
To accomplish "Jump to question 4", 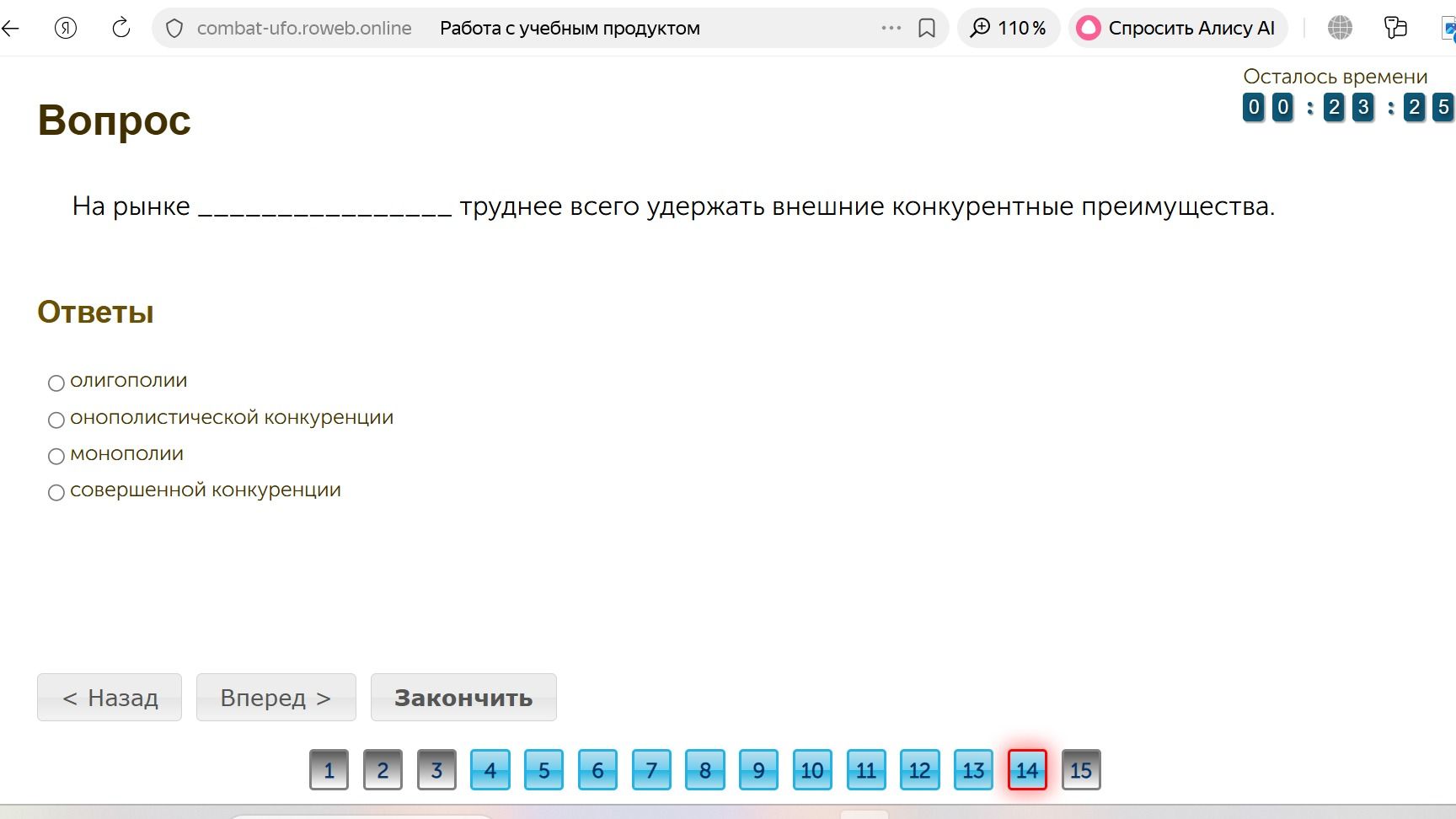I will tap(490, 769).
